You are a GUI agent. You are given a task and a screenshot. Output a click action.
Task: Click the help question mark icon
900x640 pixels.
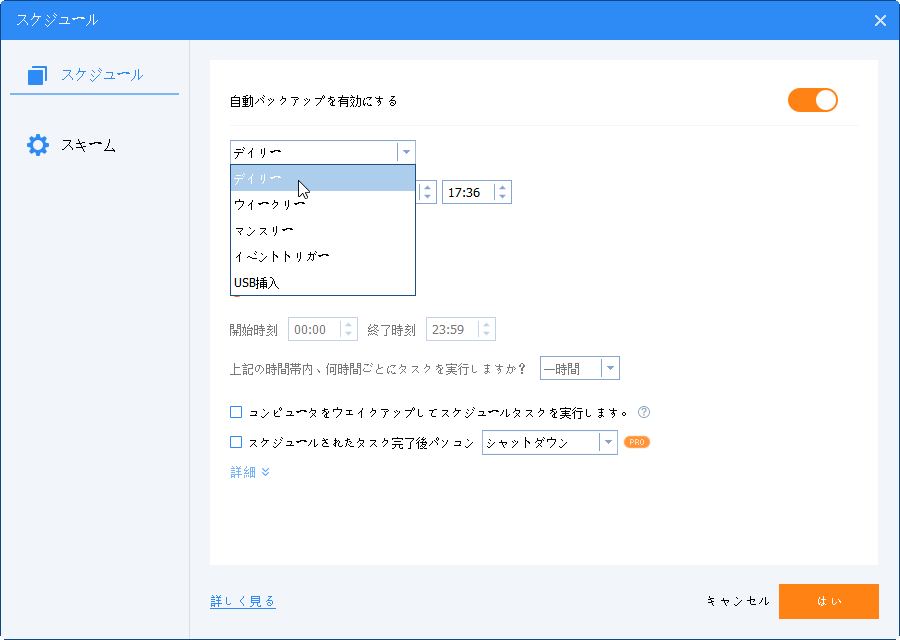(644, 412)
